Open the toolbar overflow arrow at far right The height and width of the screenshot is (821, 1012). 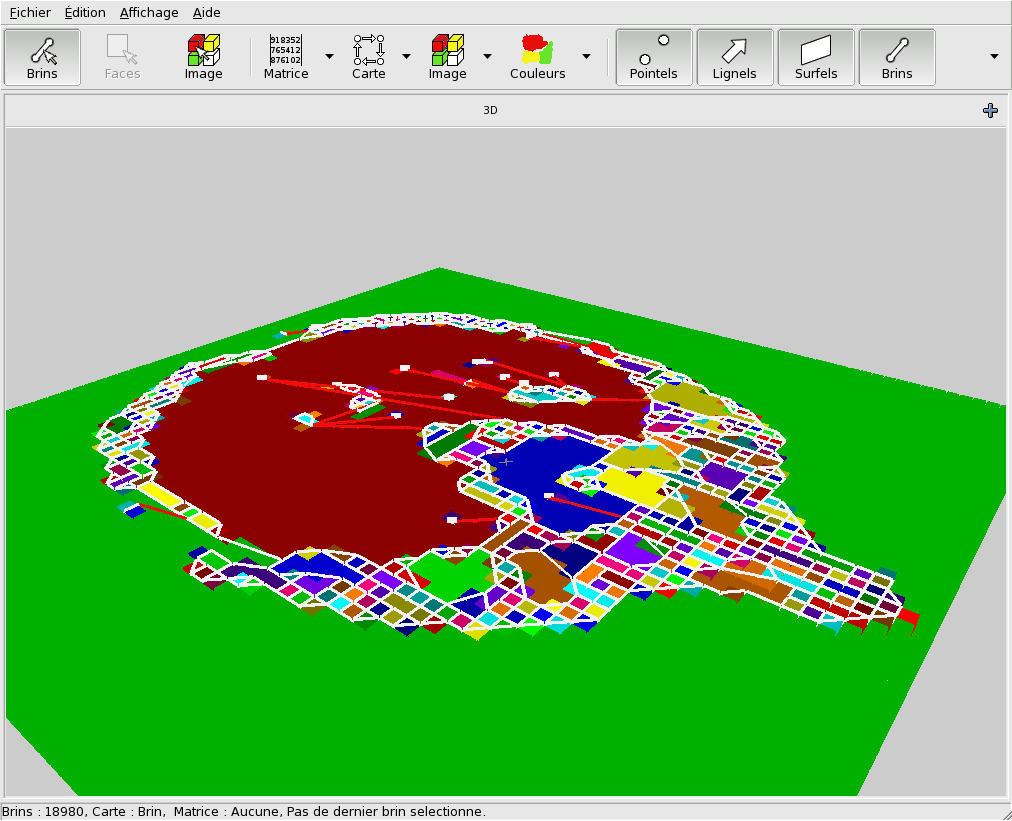(994, 56)
